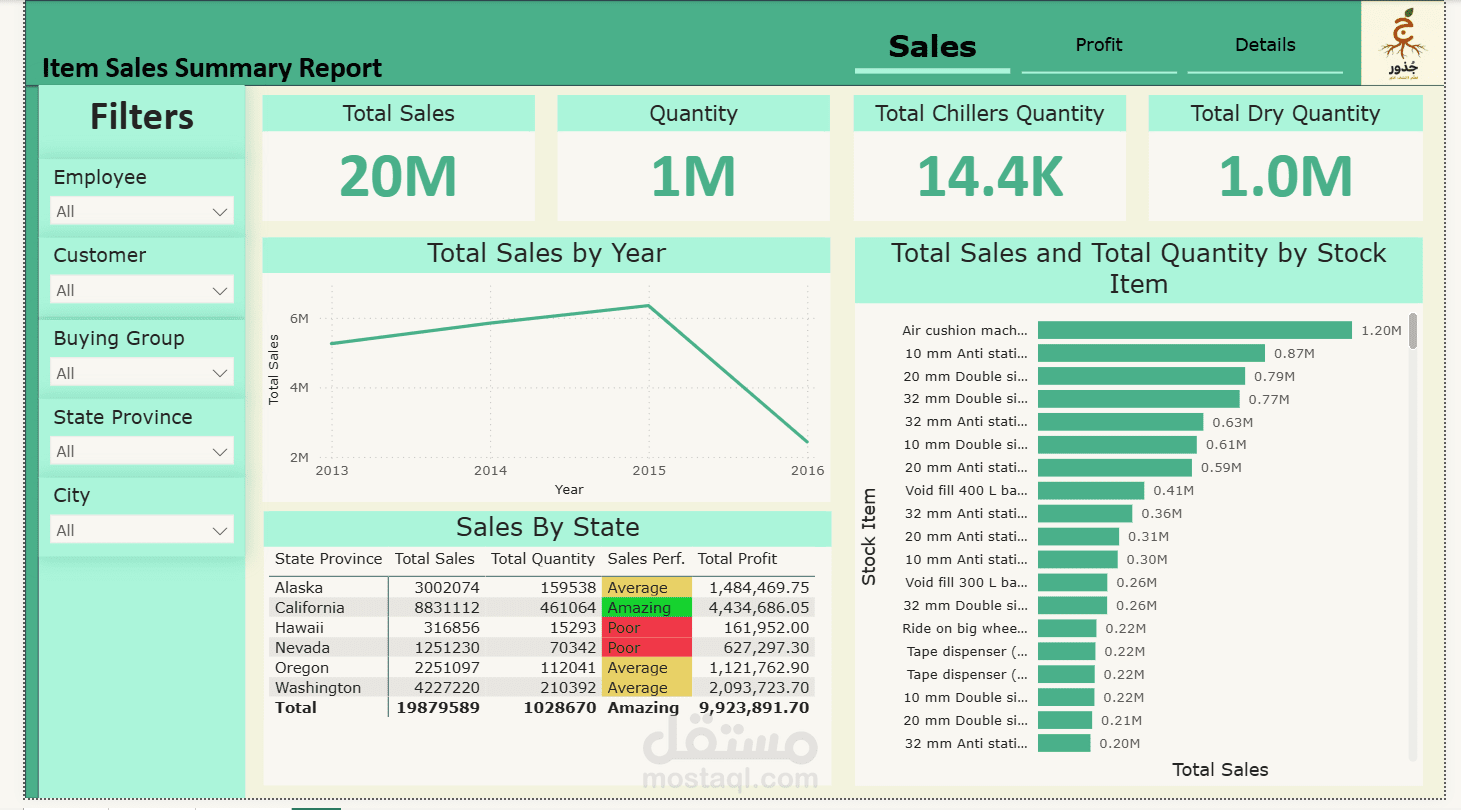Click the red Poor cell for Nevada
1461x810 pixels.
(x=647, y=648)
